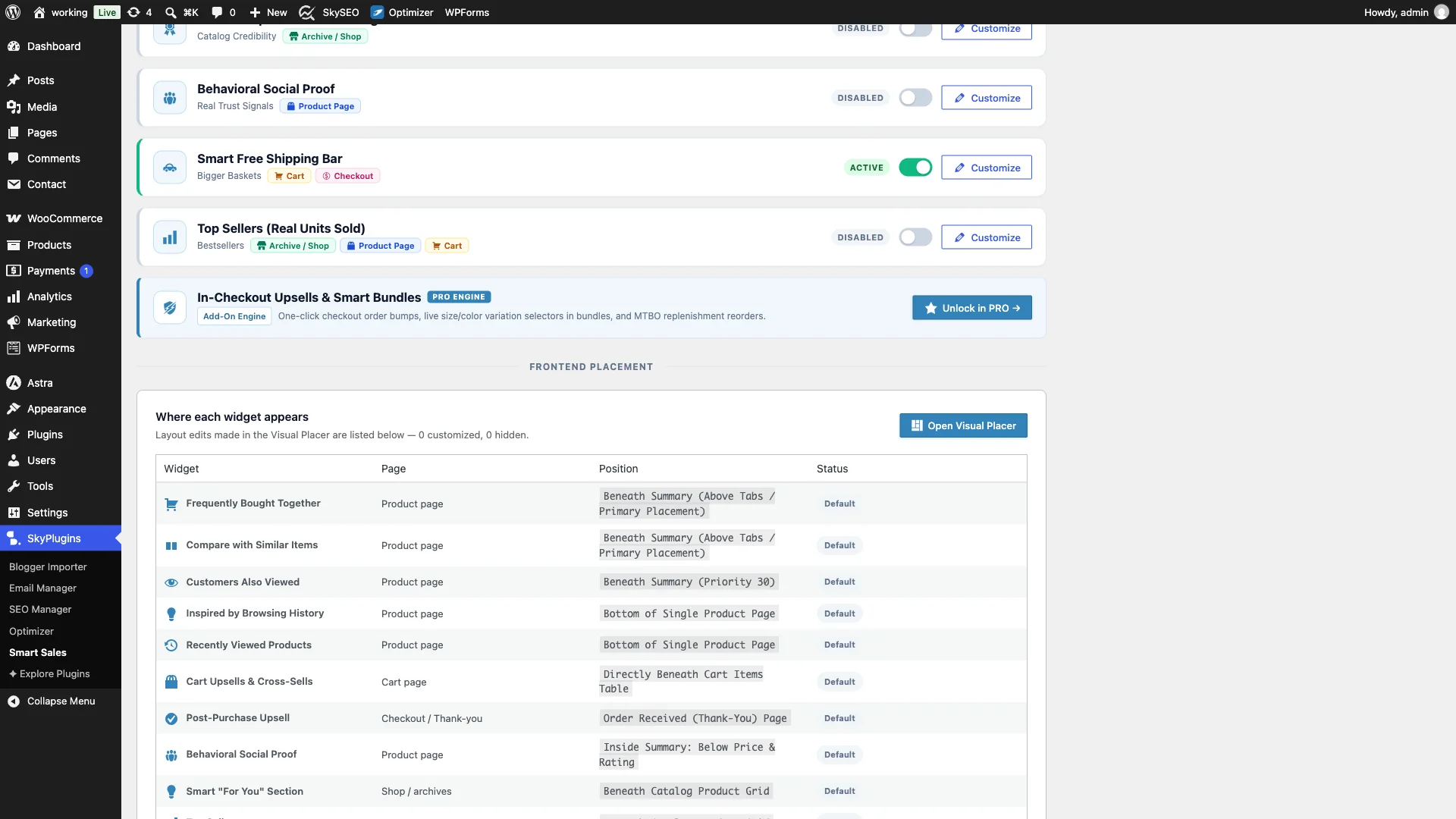Click WPForms in the admin bar
Screen dimensions: 1456x819
(467, 12)
